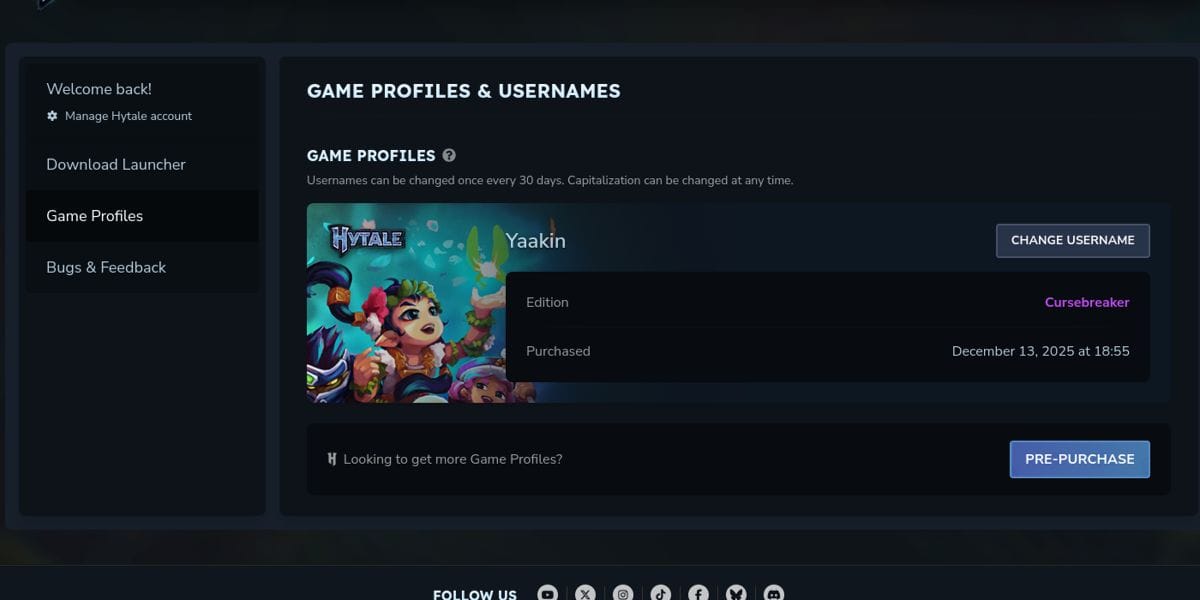Open the X (Twitter) social link
This screenshot has height=600, width=1200.
click(585, 594)
